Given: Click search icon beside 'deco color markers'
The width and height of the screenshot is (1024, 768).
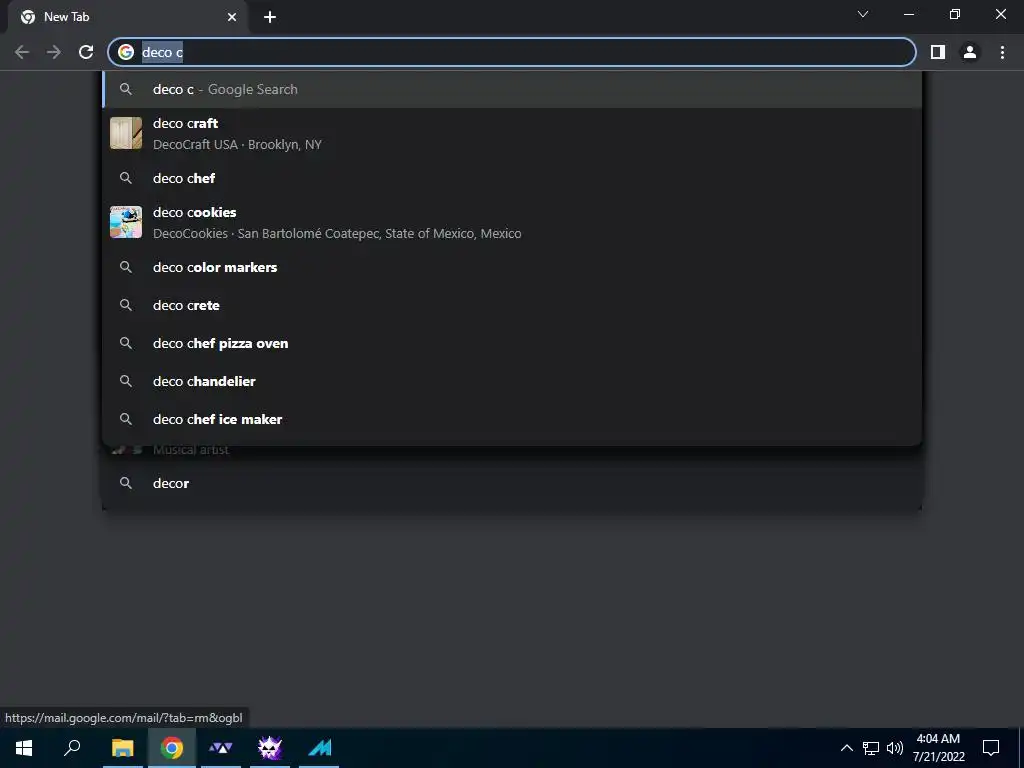Looking at the screenshot, I should [x=126, y=267].
